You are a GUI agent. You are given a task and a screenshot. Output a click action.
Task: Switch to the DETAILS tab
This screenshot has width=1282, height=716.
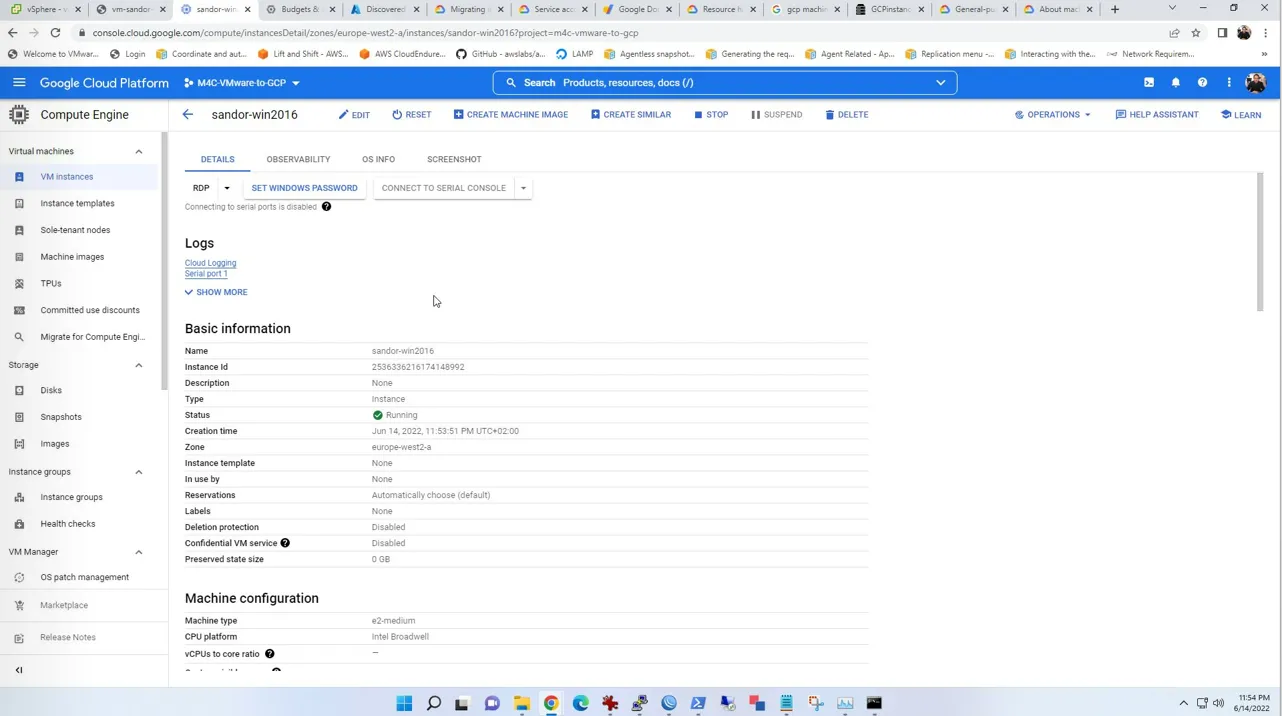(x=217, y=159)
